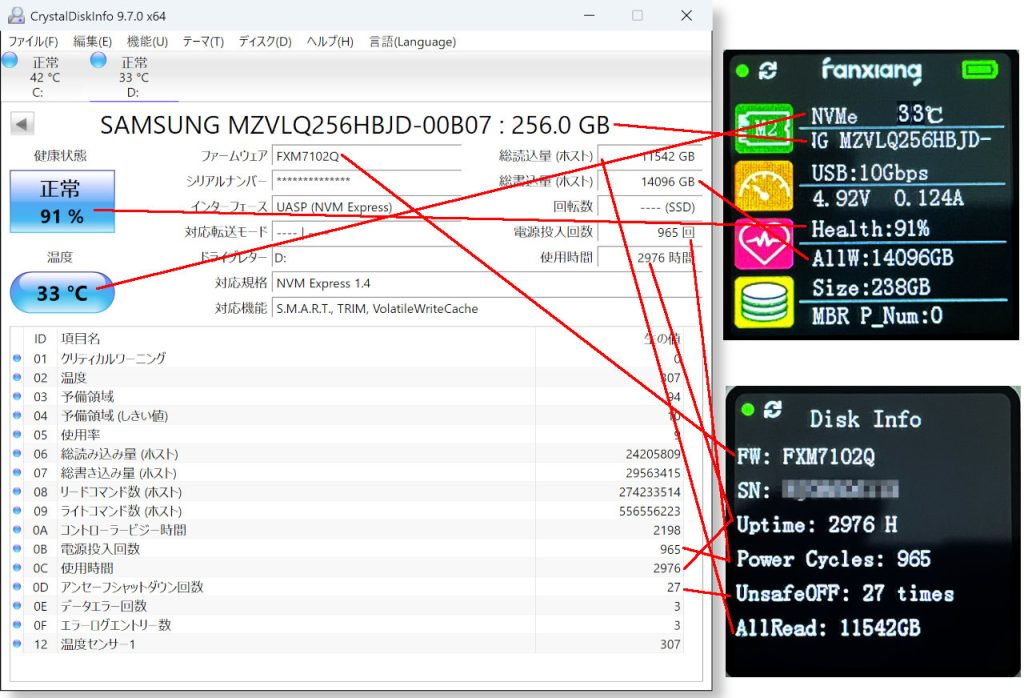Click the refresh icon on Disk Info screen

coord(771,409)
